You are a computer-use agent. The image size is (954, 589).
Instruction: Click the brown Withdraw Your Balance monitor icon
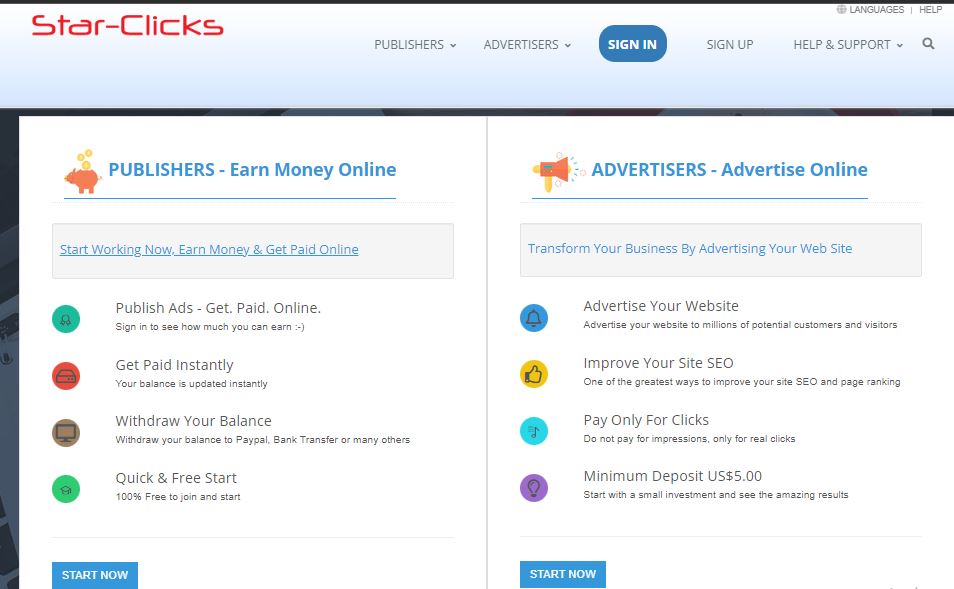pyautogui.click(x=66, y=433)
